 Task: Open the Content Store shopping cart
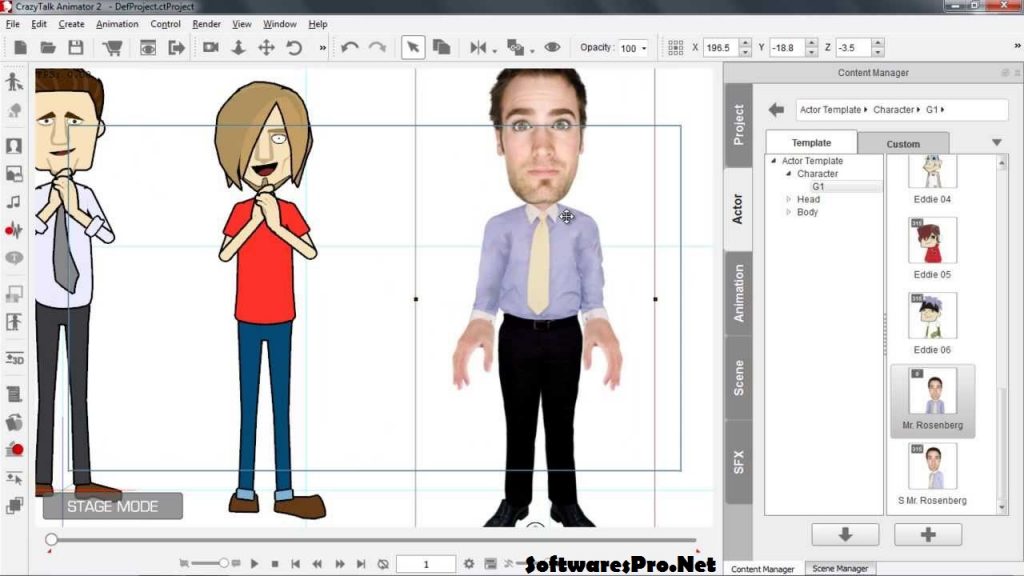(113, 46)
